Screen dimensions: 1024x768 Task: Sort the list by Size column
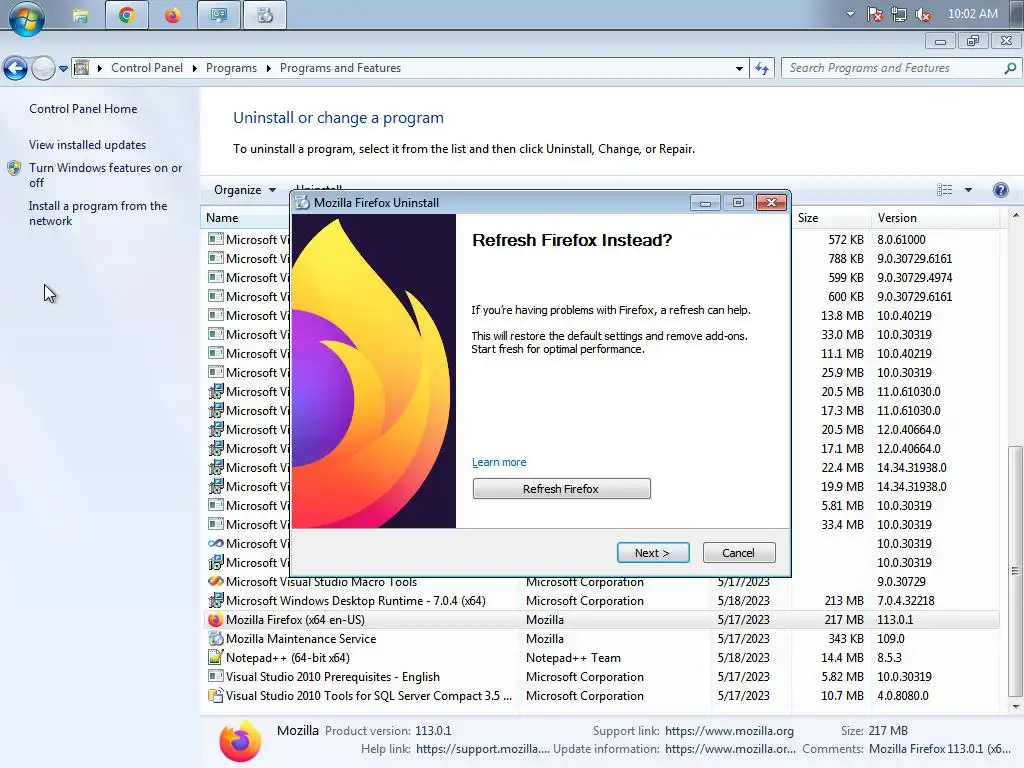tap(808, 218)
